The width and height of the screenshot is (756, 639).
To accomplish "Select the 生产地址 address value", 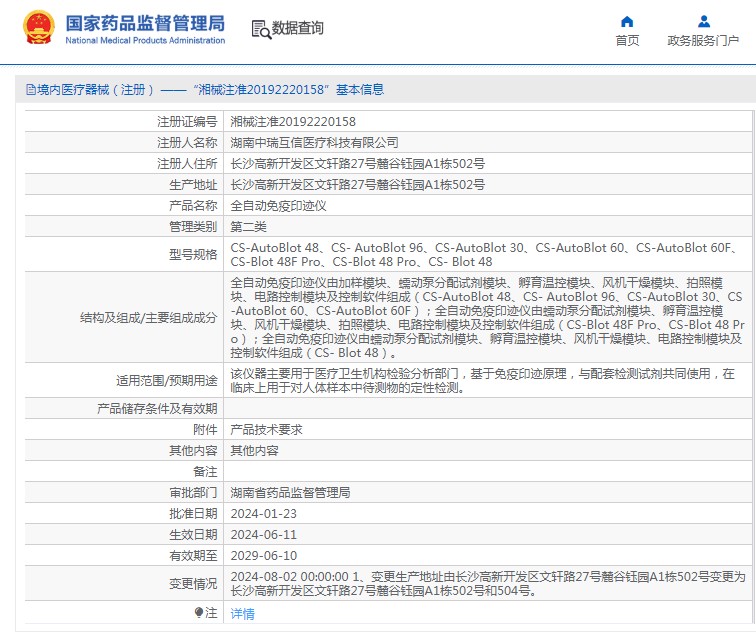I will point(358,185).
